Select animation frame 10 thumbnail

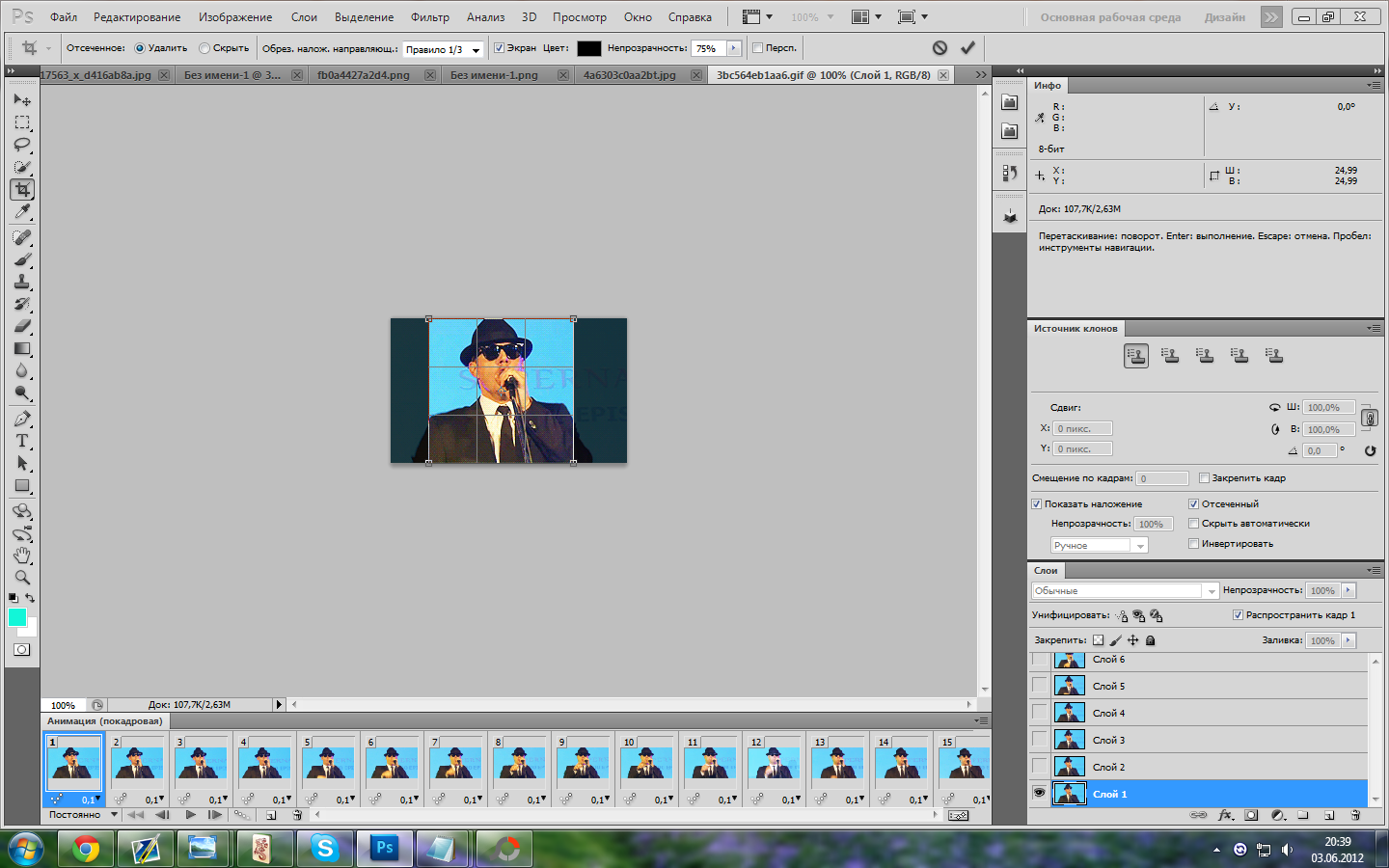[646, 764]
